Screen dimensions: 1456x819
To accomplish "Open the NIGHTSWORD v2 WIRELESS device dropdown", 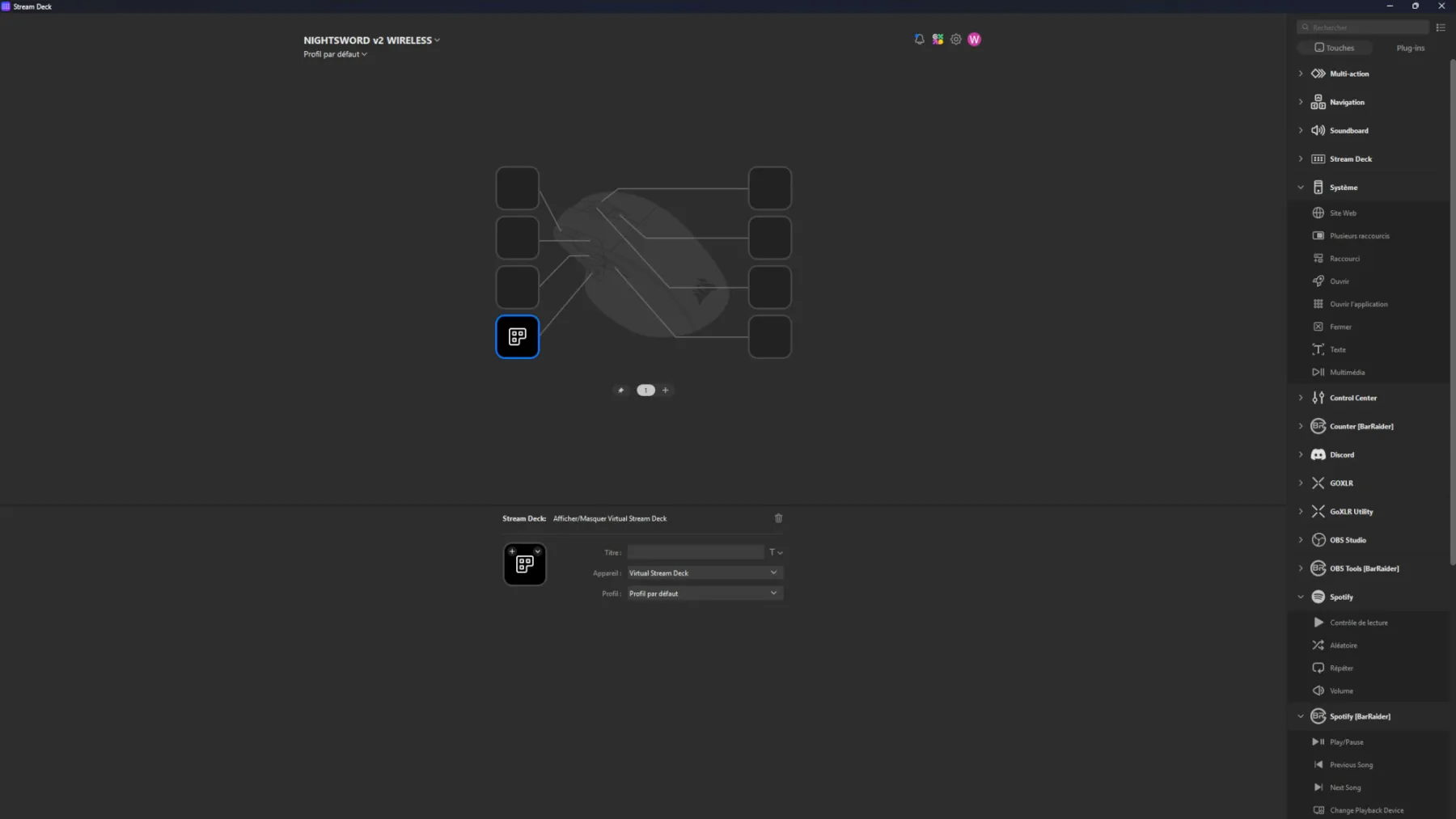I will coord(371,40).
